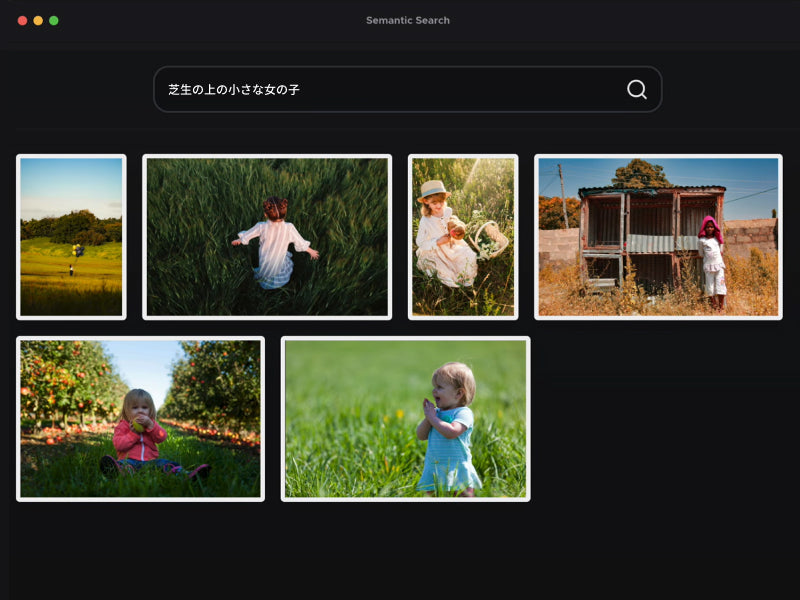This screenshot has width=800, height=600.
Task: Click the dark balloons in the first photo
Action: coord(75,250)
